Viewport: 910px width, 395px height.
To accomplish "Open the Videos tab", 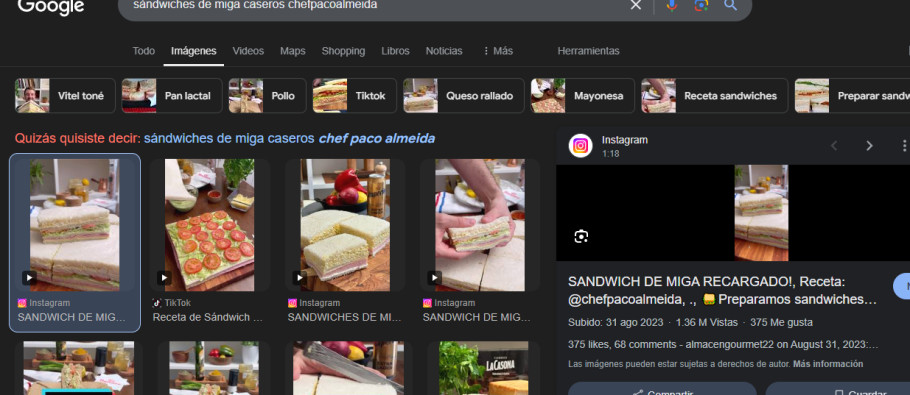I will pyautogui.click(x=248, y=51).
